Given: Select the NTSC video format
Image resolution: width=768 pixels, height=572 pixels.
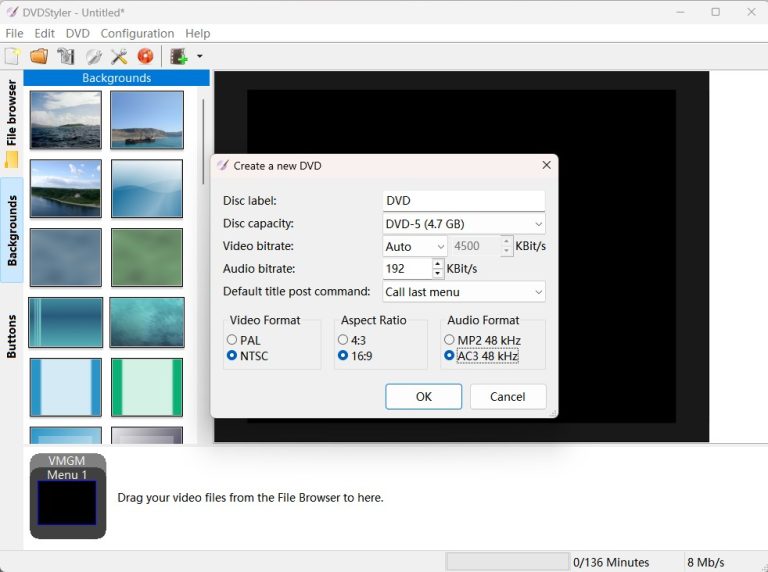Looking at the screenshot, I should click(x=248, y=356).
